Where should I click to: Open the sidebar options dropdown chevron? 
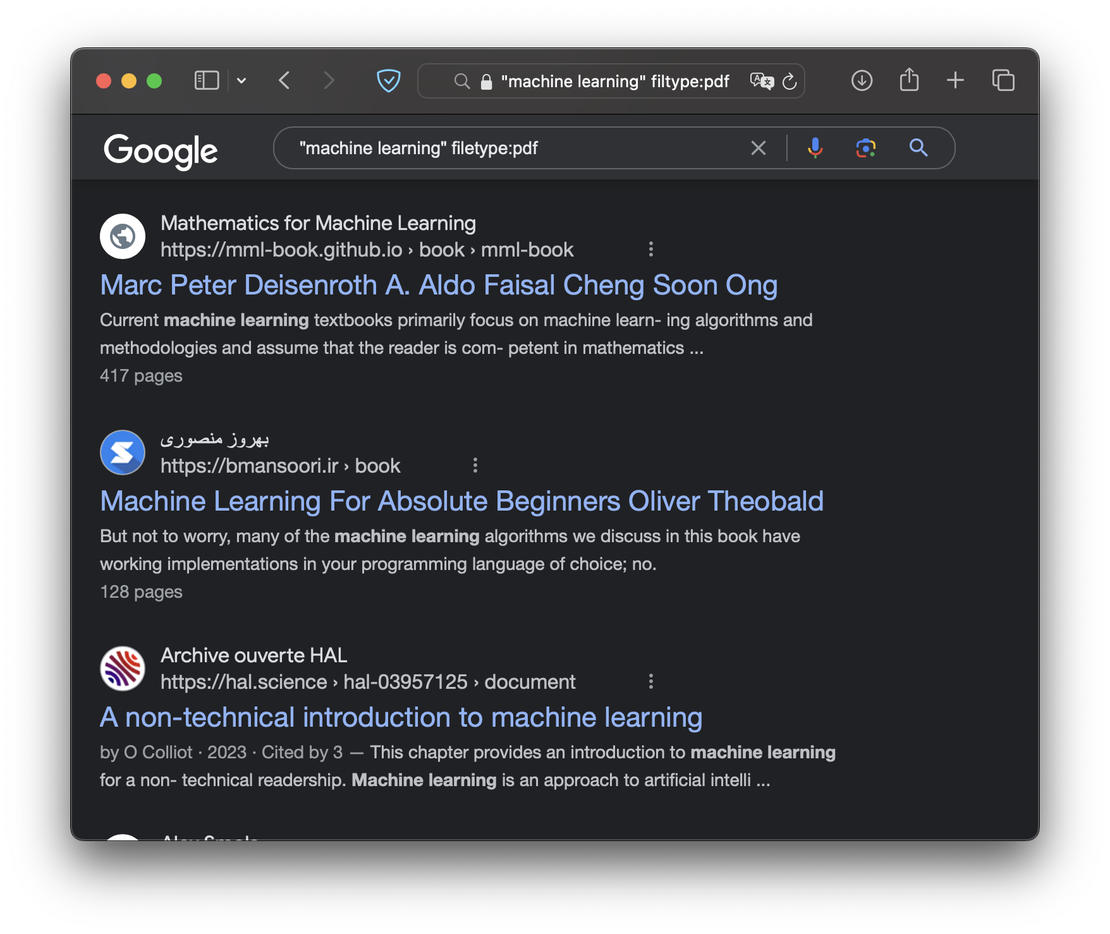[241, 81]
